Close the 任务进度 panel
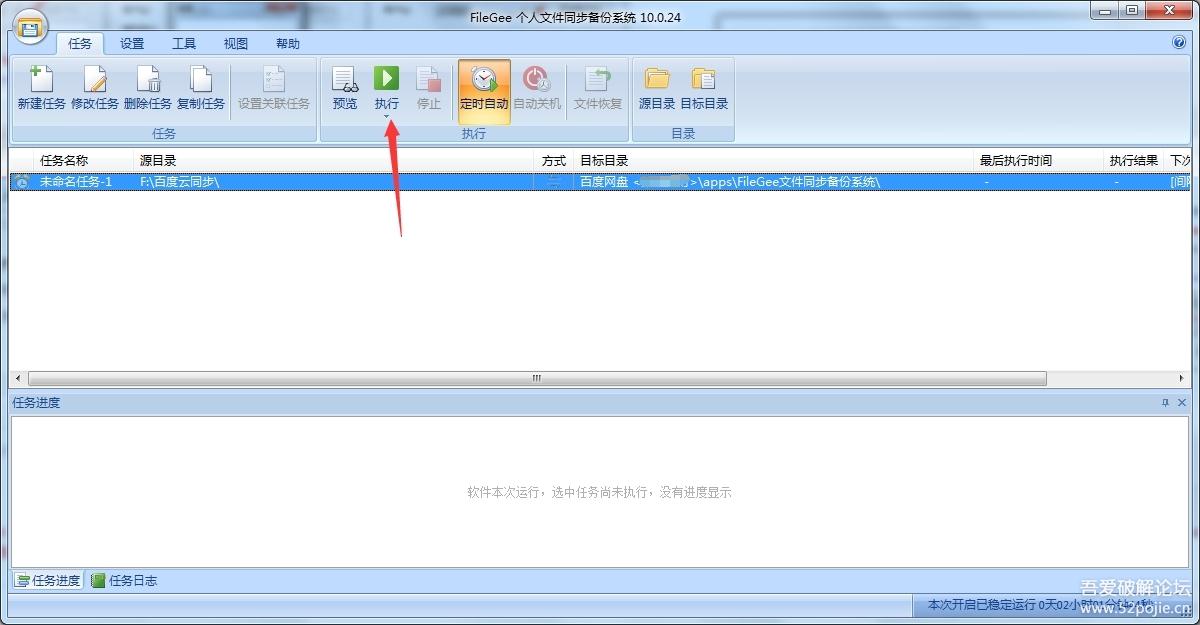This screenshot has height=625, width=1200. [1182, 403]
